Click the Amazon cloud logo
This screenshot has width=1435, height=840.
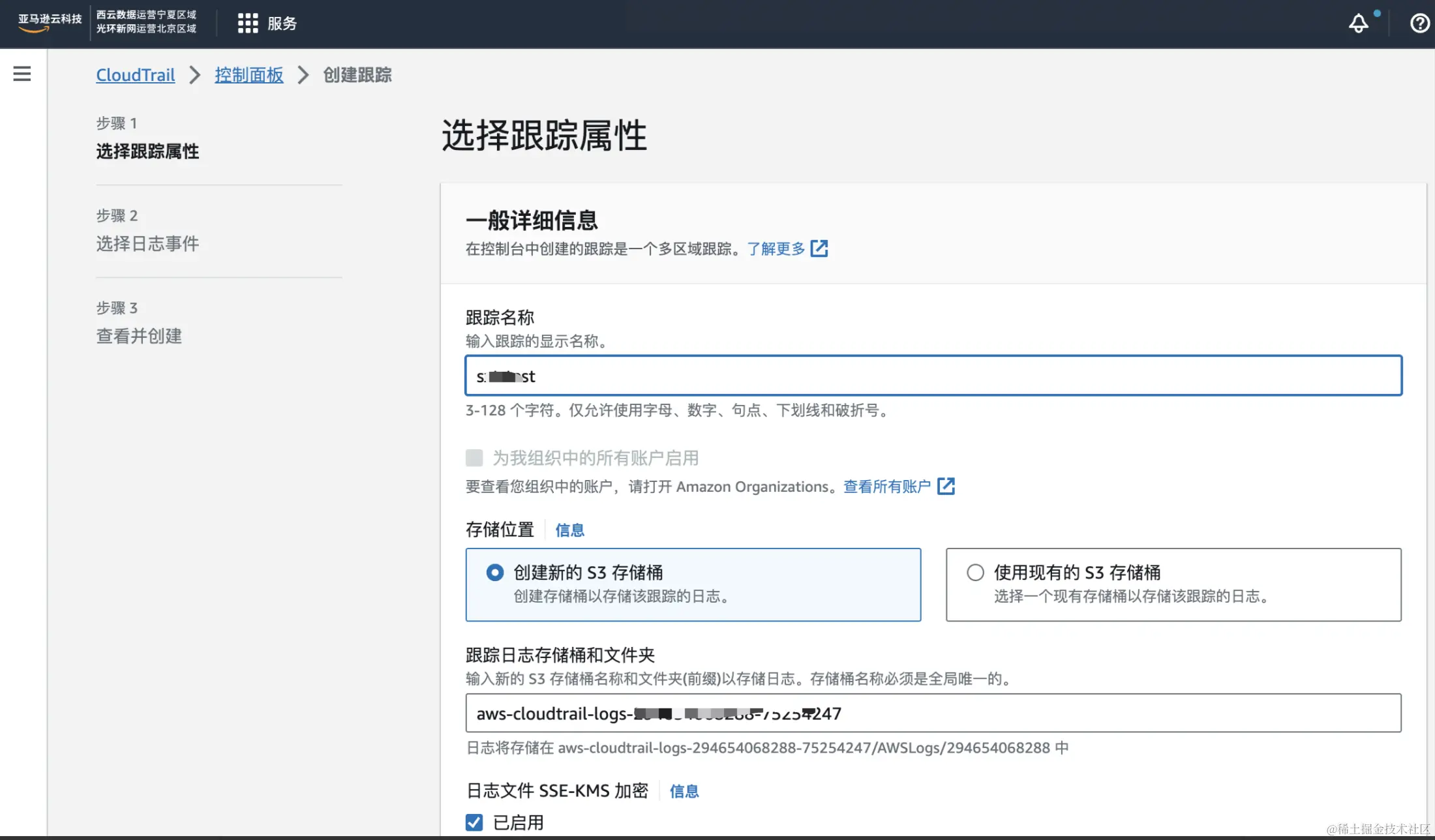[x=50, y=22]
